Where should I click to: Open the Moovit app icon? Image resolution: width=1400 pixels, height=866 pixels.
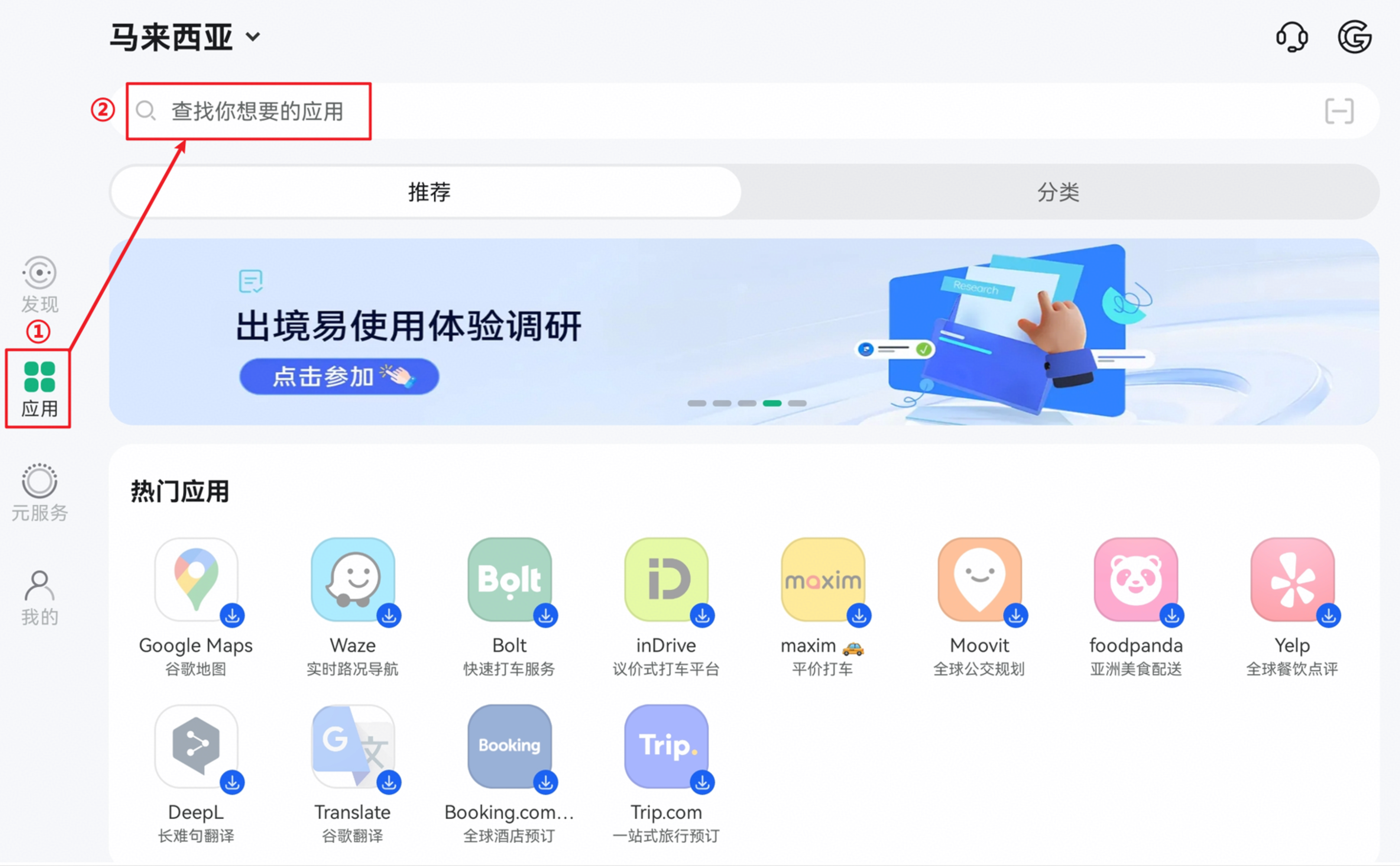(x=979, y=579)
